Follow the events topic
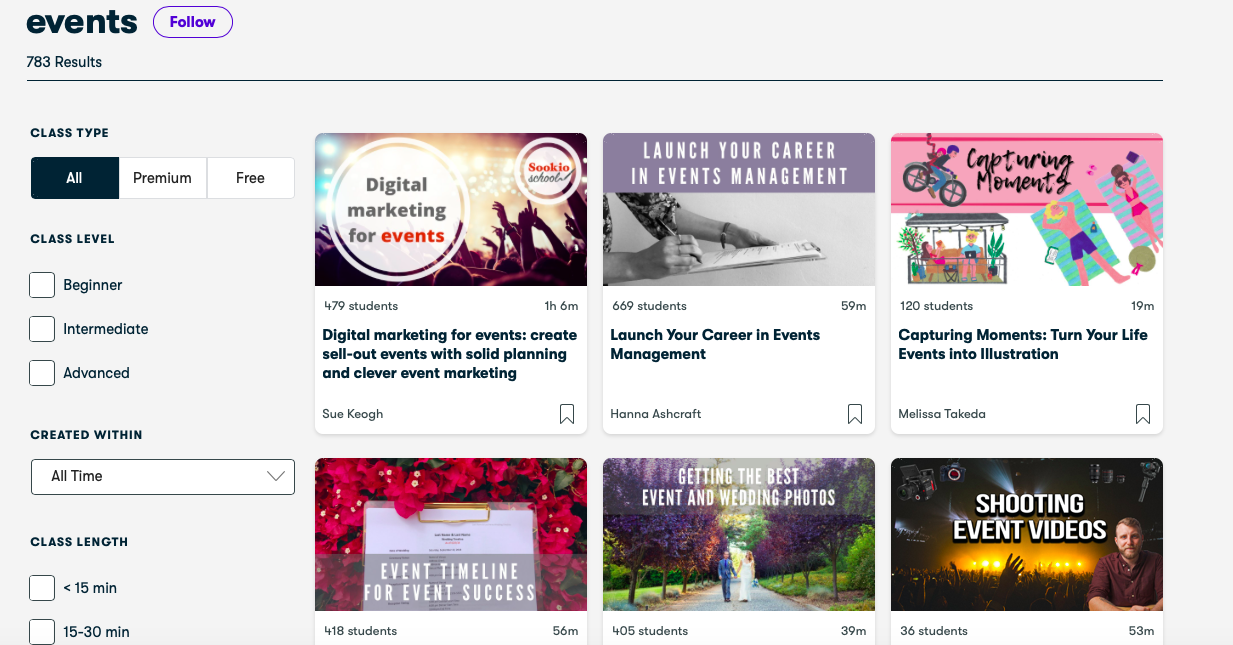 (192, 22)
